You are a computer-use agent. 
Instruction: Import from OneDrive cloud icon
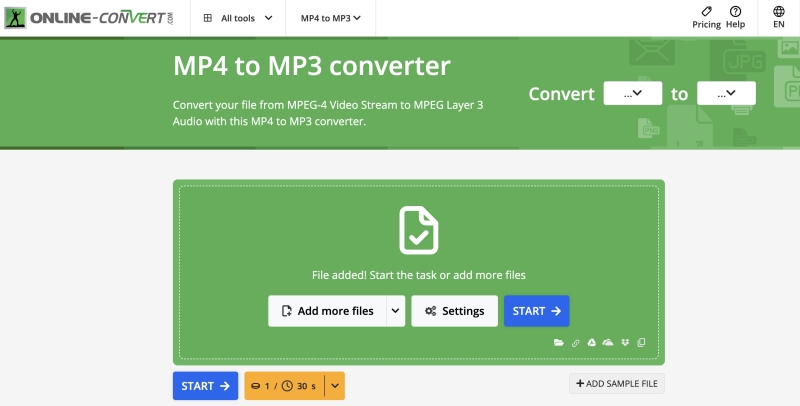(x=608, y=342)
